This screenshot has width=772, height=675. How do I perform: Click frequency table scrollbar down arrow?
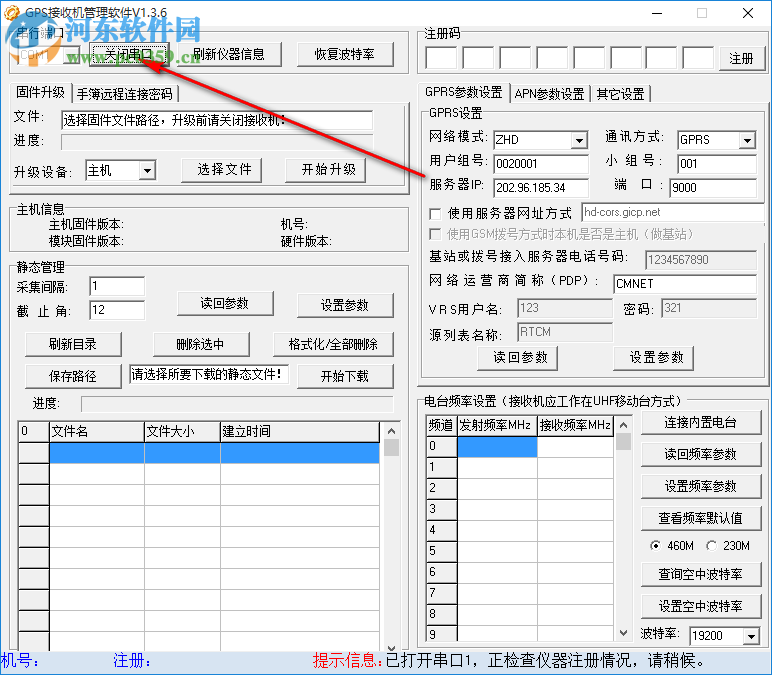click(x=623, y=633)
